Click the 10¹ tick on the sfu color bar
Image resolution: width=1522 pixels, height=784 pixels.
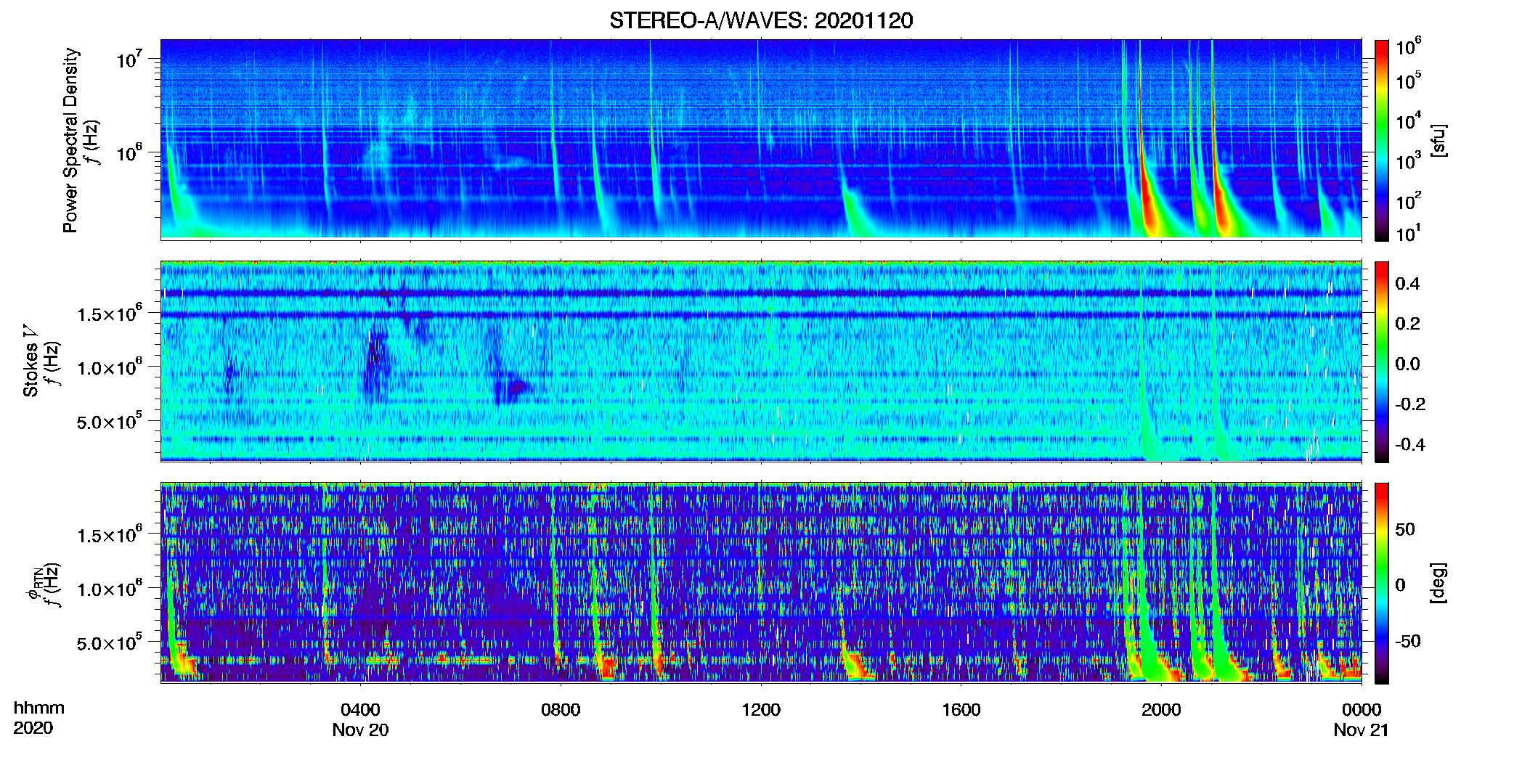click(x=1409, y=233)
